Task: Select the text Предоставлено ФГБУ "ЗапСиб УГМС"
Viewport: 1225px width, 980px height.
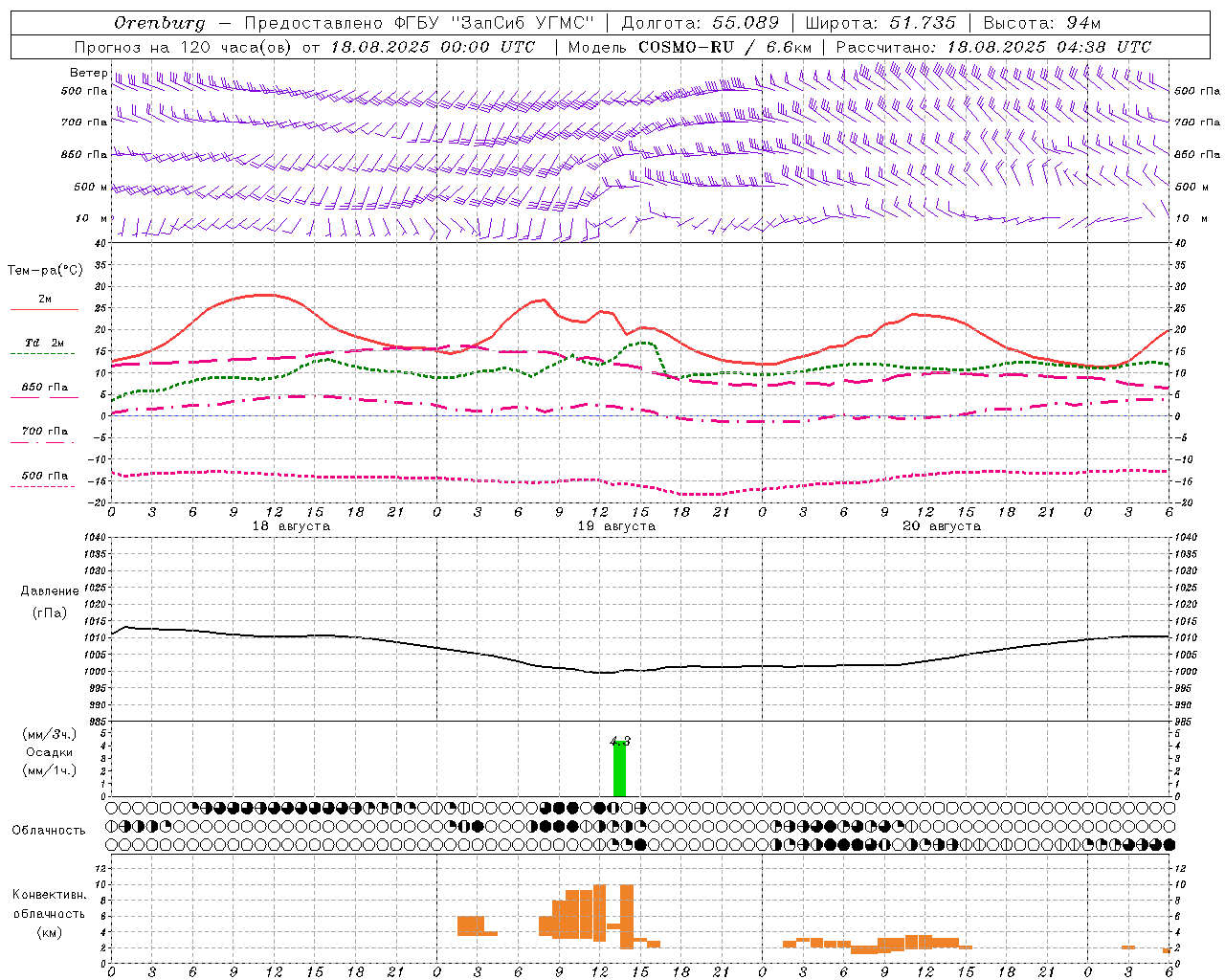Action: coord(419,23)
